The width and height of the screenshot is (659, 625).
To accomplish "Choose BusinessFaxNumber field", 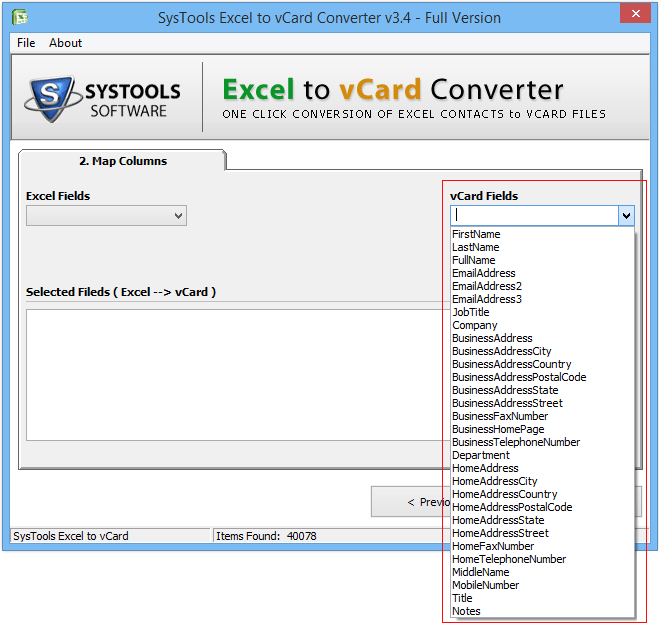I will [x=542, y=417].
